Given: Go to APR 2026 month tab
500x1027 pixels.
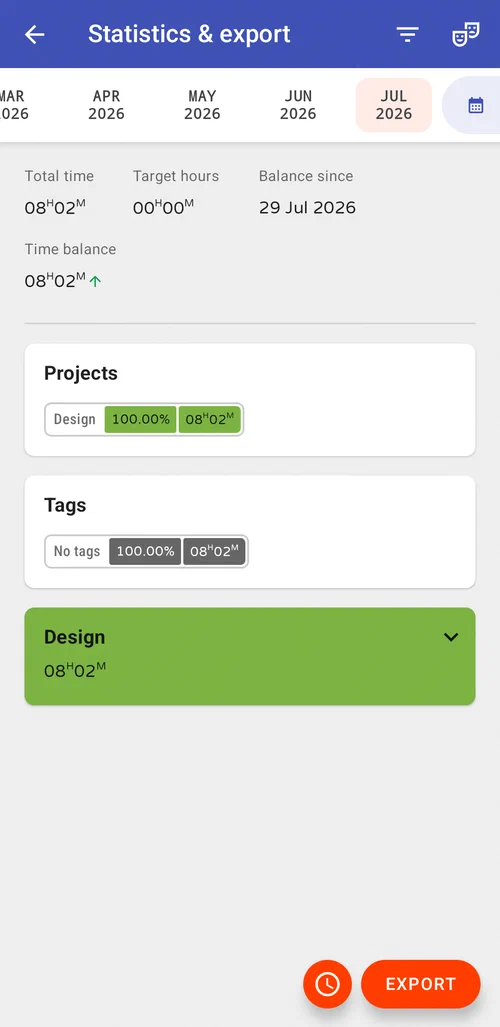Looking at the screenshot, I should (106, 105).
